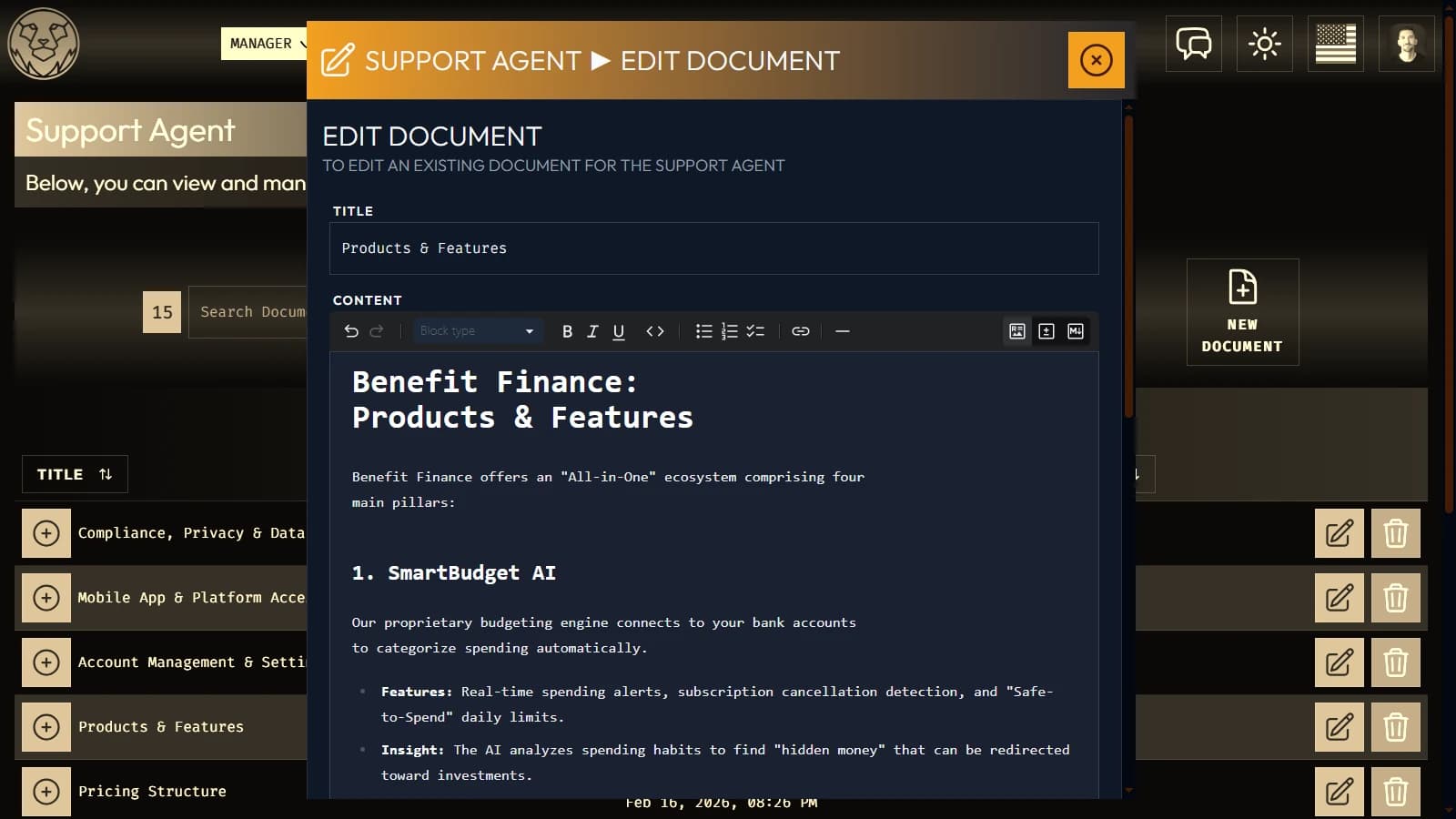The height and width of the screenshot is (819, 1456).
Task: Apply italic formatting in the editor toolbar
Action: [592, 331]
